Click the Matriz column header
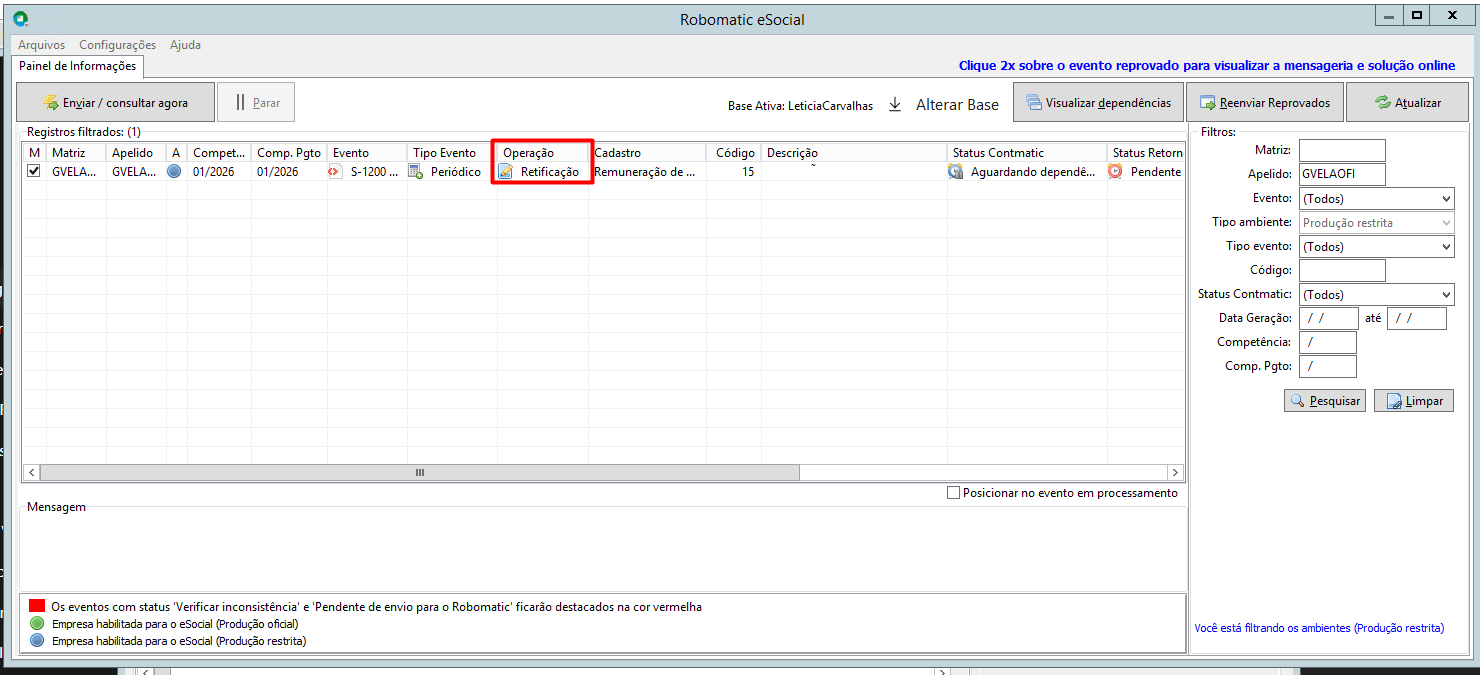 pyautogui.click(x=76, y=153)
